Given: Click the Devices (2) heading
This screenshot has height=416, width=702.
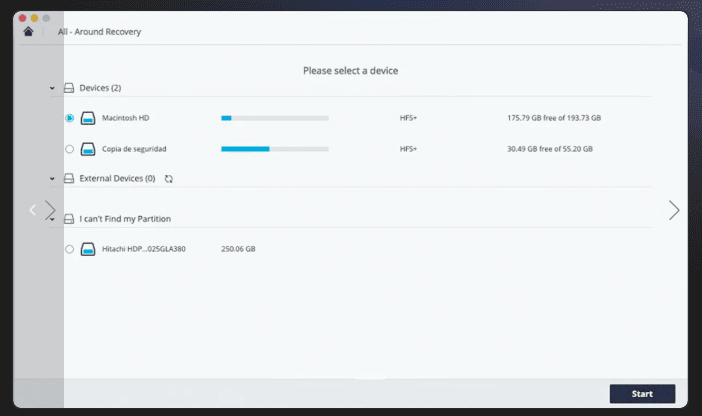Looking at the screenshot, I should click(x=100, y=88).
